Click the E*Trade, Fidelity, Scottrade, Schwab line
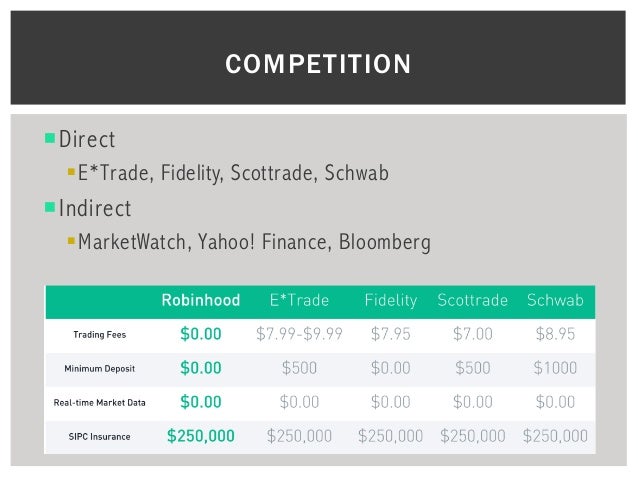 coord(233,174)
